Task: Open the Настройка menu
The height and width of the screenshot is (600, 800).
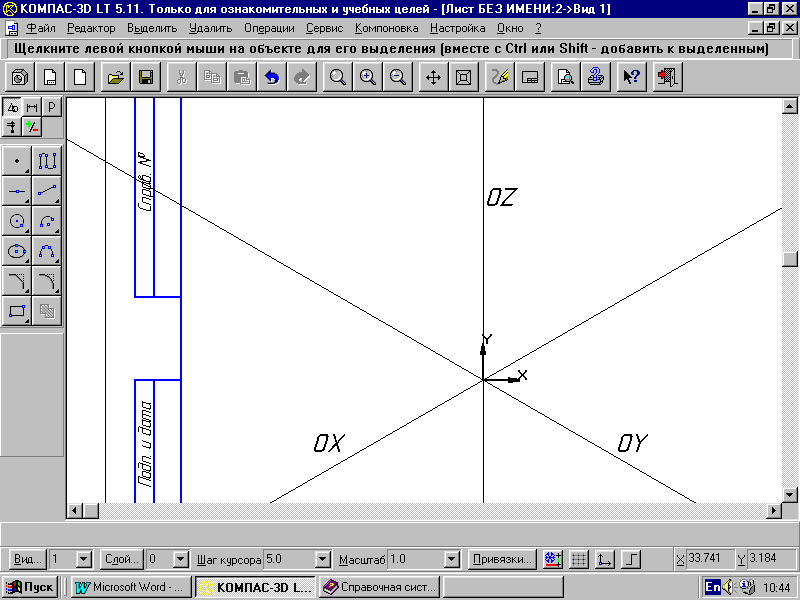Action: (458, 28)
